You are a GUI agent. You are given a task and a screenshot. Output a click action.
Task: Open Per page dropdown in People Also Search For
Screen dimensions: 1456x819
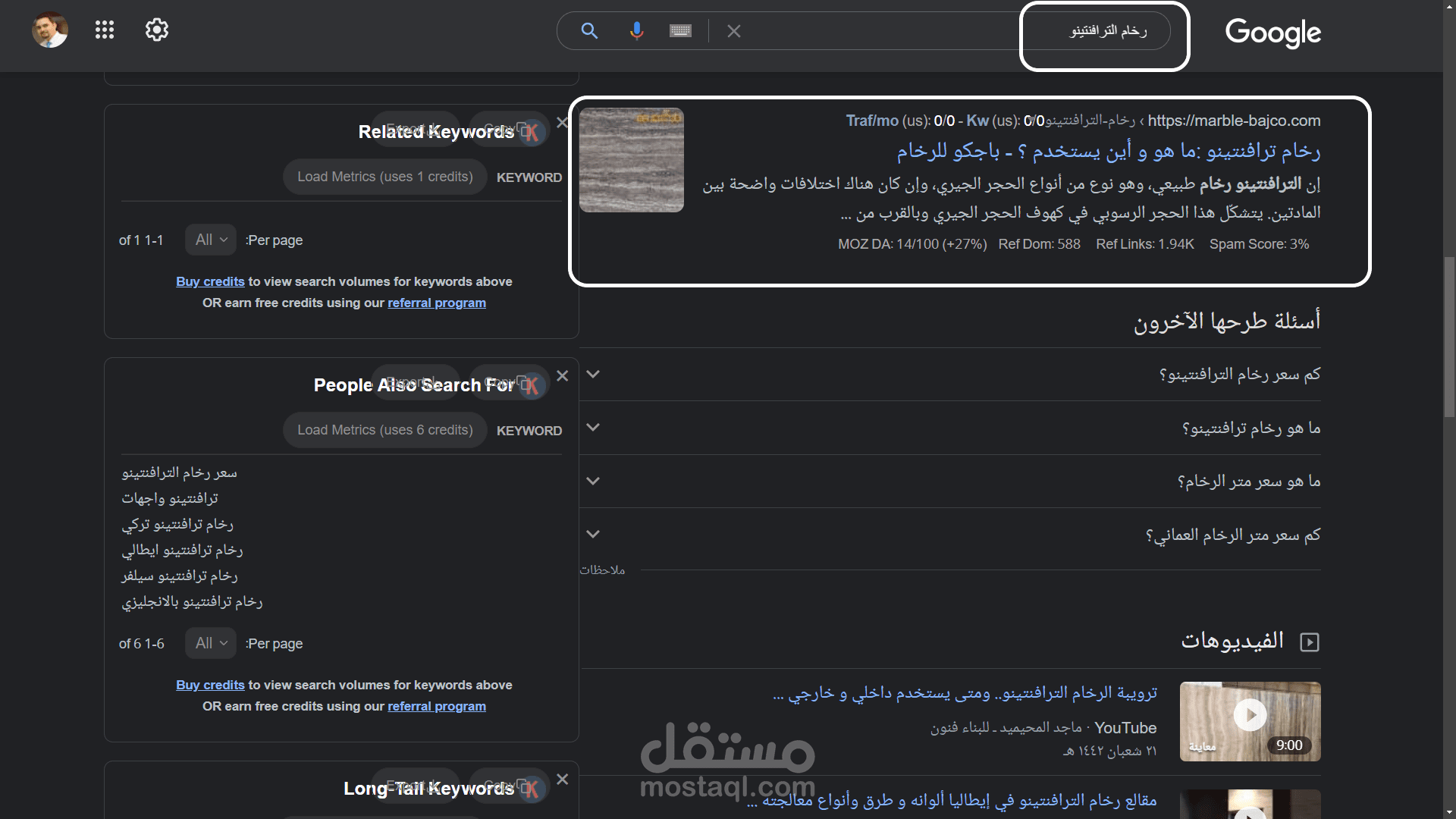(x=211, y=644)
